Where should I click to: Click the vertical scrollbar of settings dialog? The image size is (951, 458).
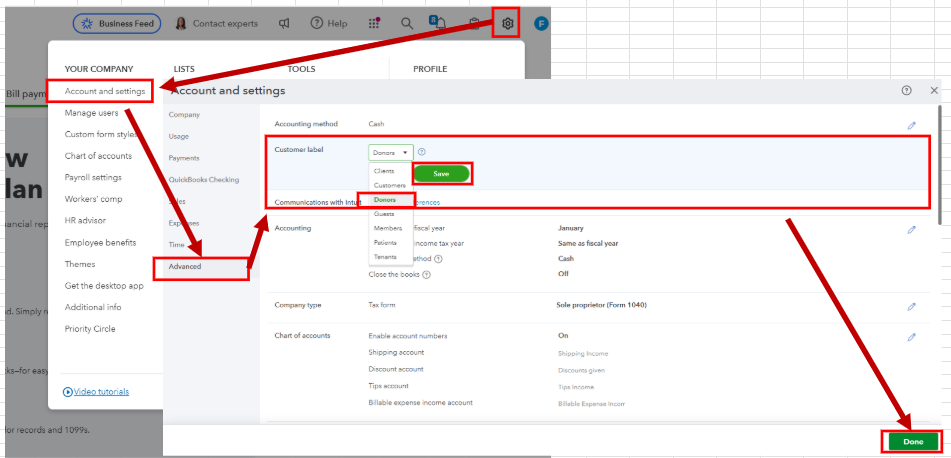point(940,165)
